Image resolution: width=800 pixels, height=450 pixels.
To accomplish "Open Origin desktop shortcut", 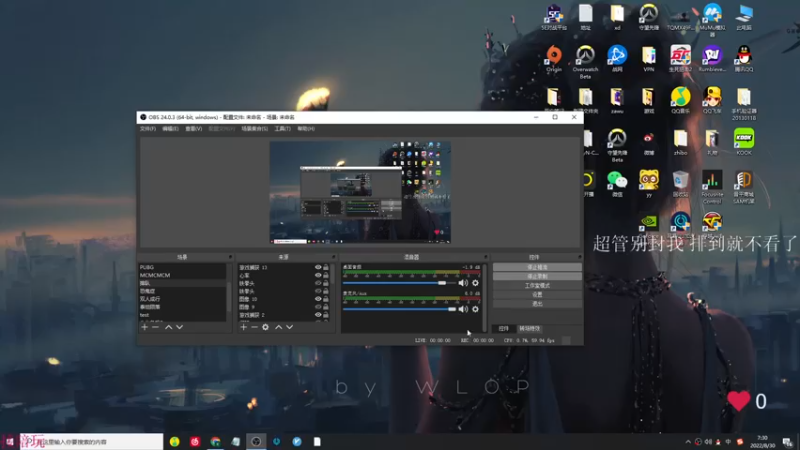I will coord(554,59).
